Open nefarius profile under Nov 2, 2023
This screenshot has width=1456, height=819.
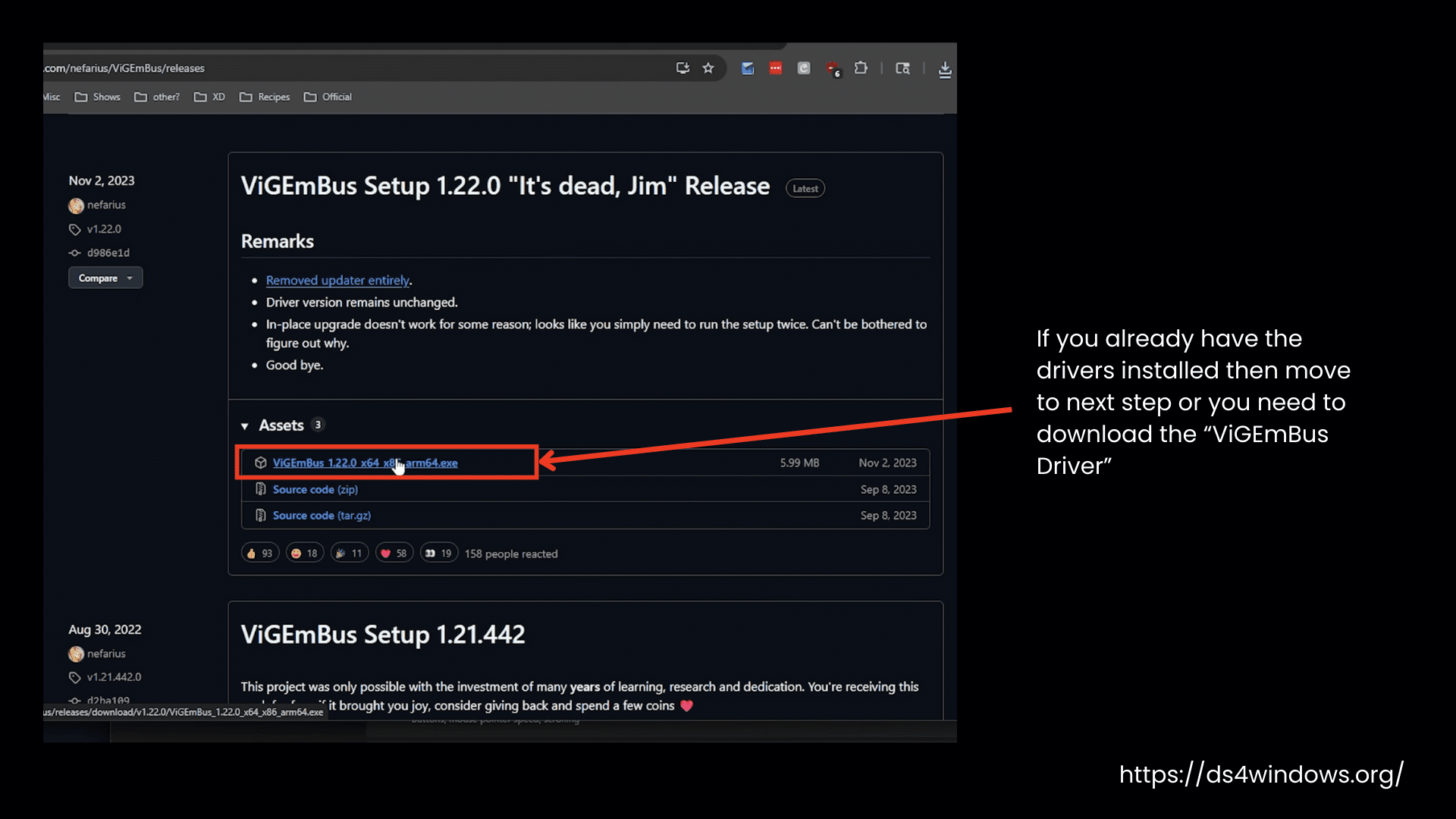pos(106,205)
